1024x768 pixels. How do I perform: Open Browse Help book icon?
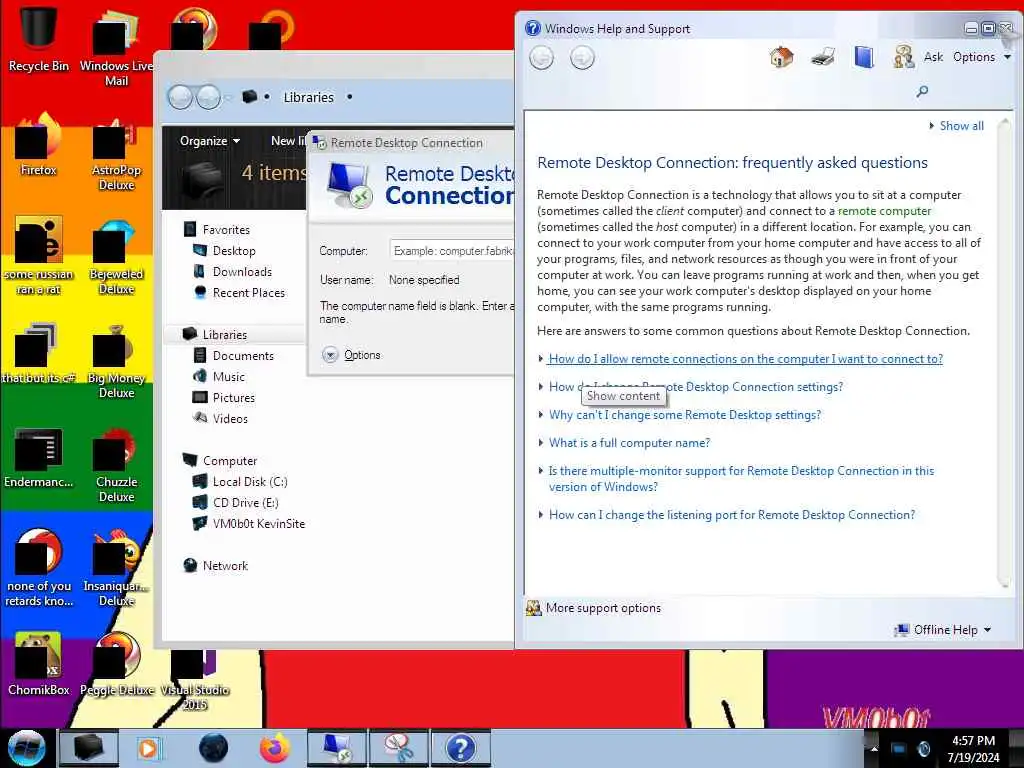[x=863, y=57]
